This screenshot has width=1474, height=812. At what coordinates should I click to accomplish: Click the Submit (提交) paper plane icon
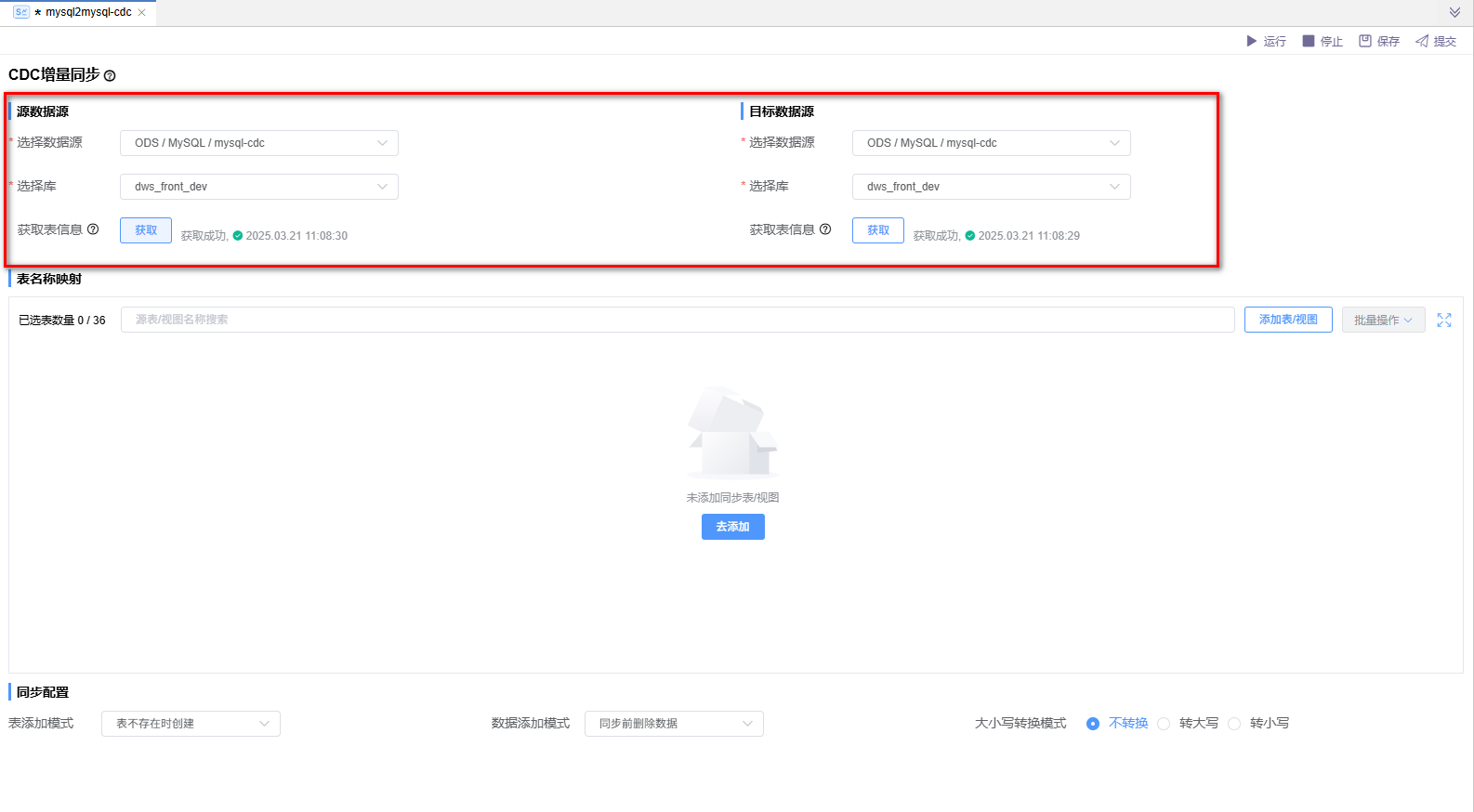point(1422,41)
